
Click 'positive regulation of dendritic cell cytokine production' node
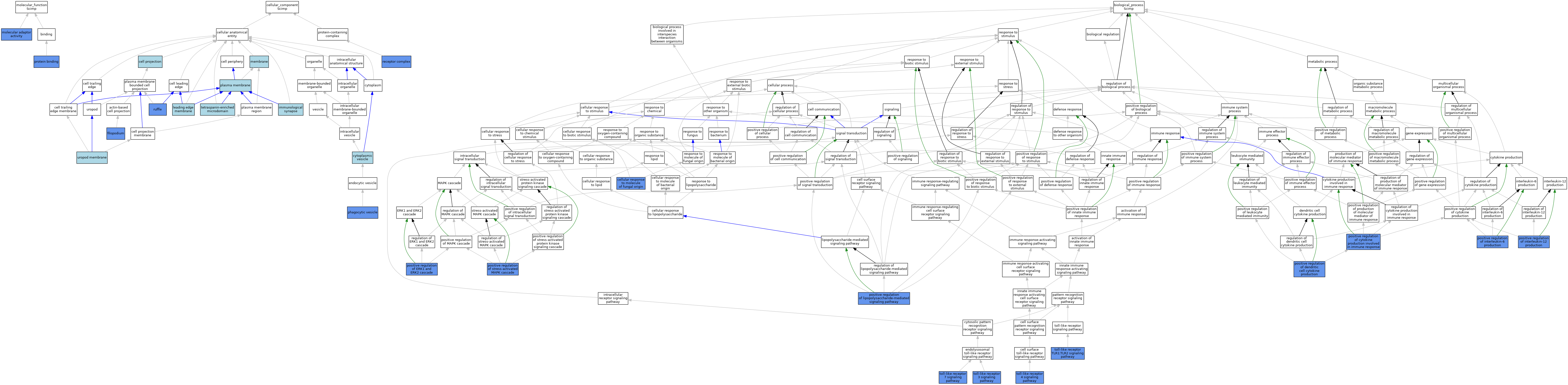pos(1309,269)
